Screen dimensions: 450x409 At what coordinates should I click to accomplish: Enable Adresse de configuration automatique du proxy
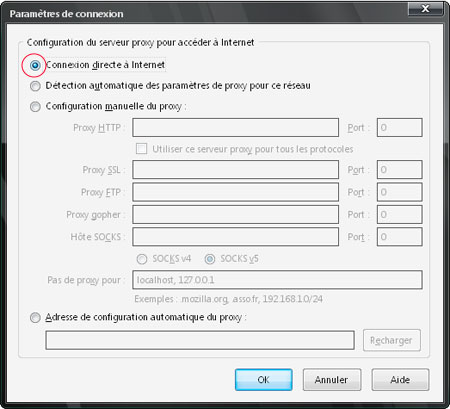[35, 317]
